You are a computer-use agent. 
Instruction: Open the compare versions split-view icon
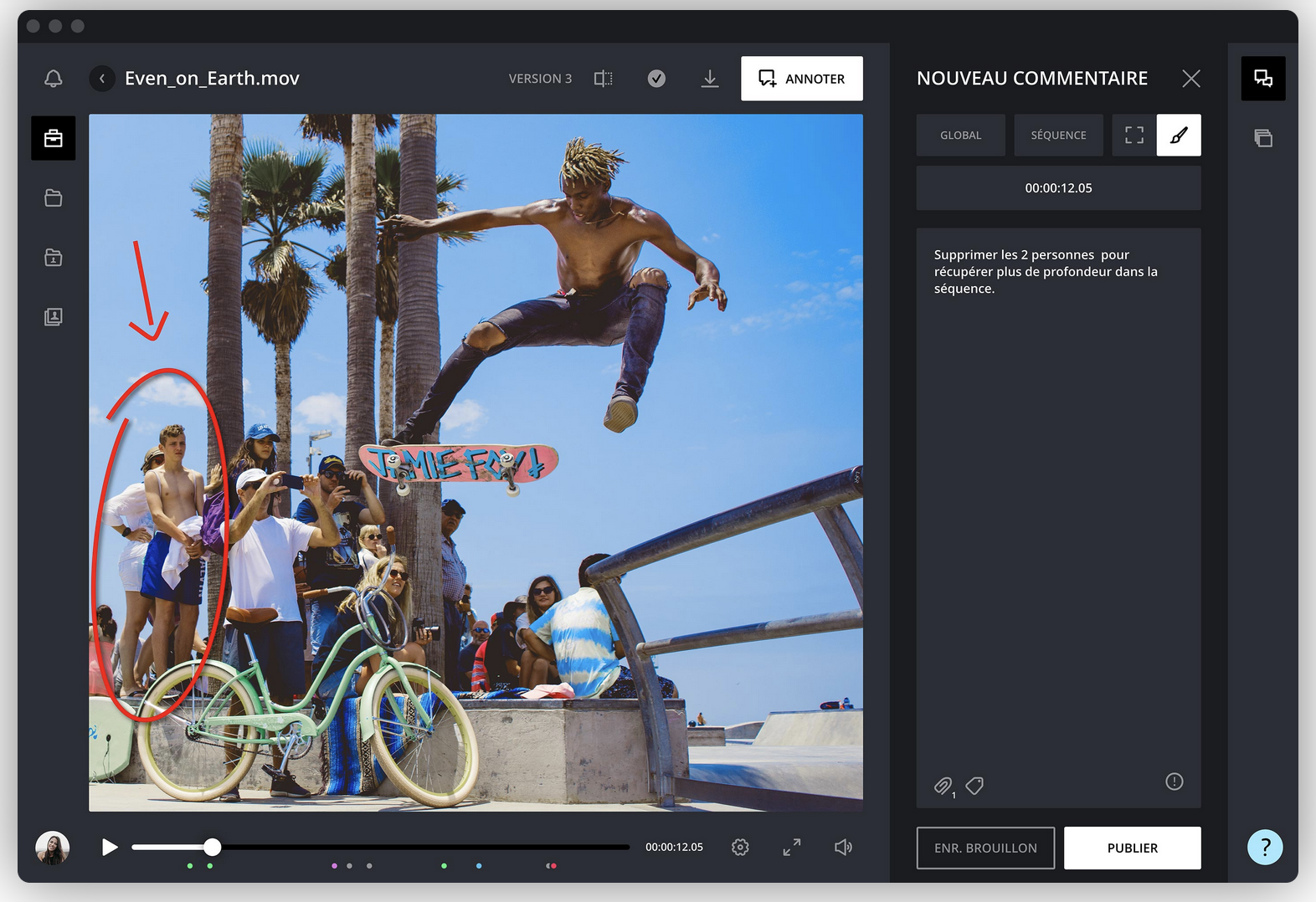click(x=603, y=79)
